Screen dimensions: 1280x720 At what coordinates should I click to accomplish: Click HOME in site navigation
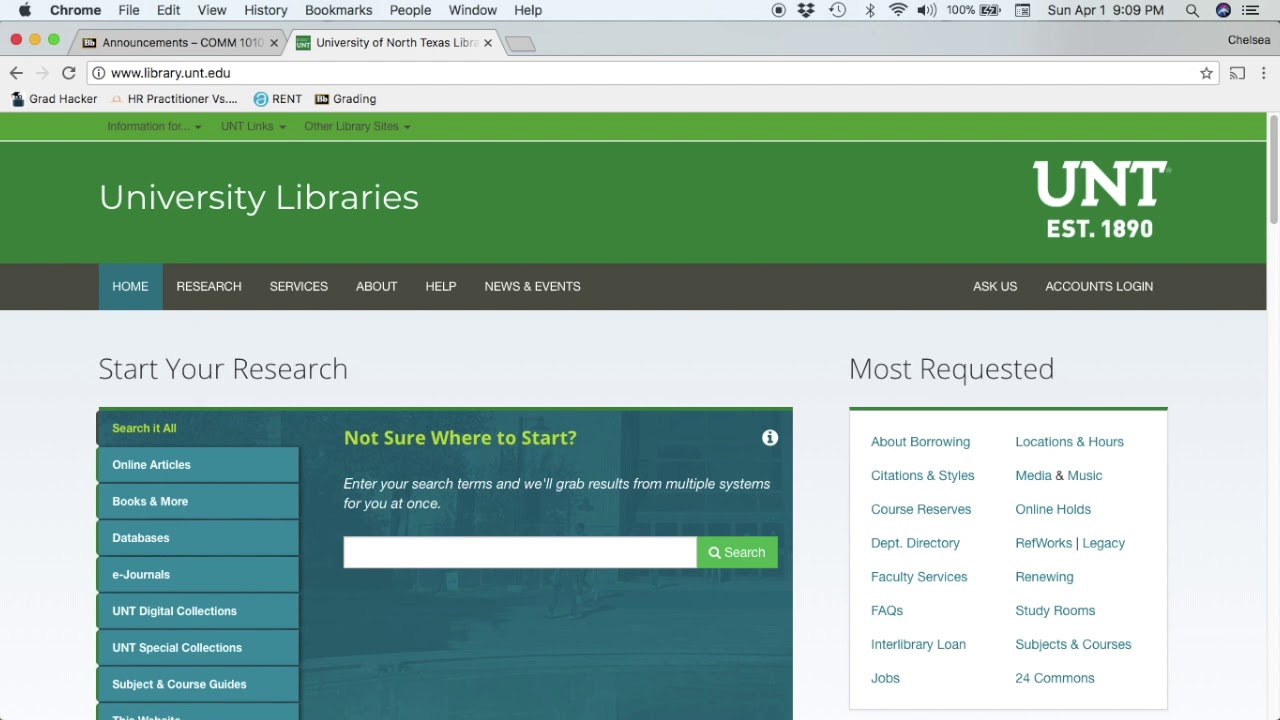(130, 287)
